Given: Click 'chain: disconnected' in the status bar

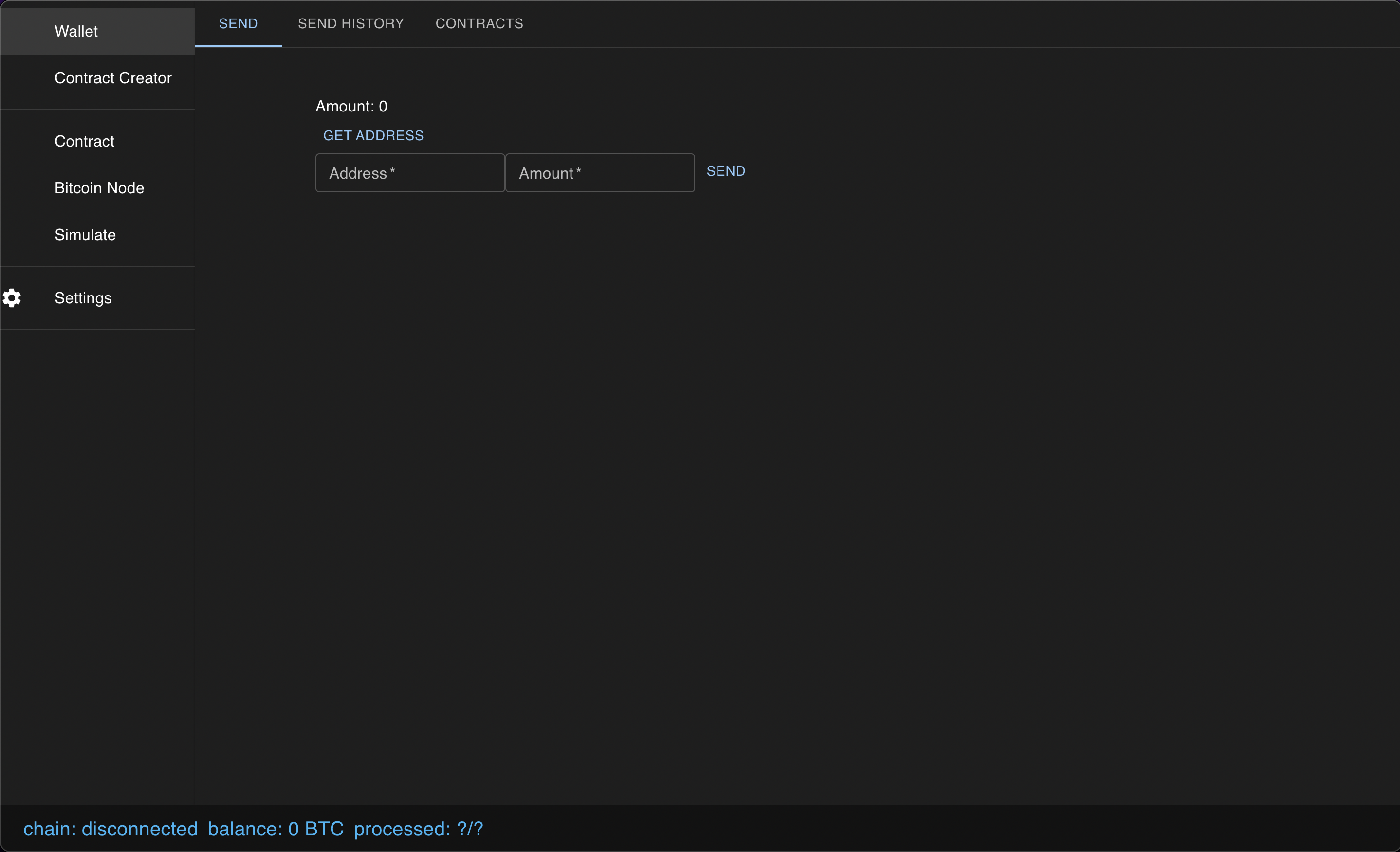Looking at the screenshot, I should [x=110, y=829].
